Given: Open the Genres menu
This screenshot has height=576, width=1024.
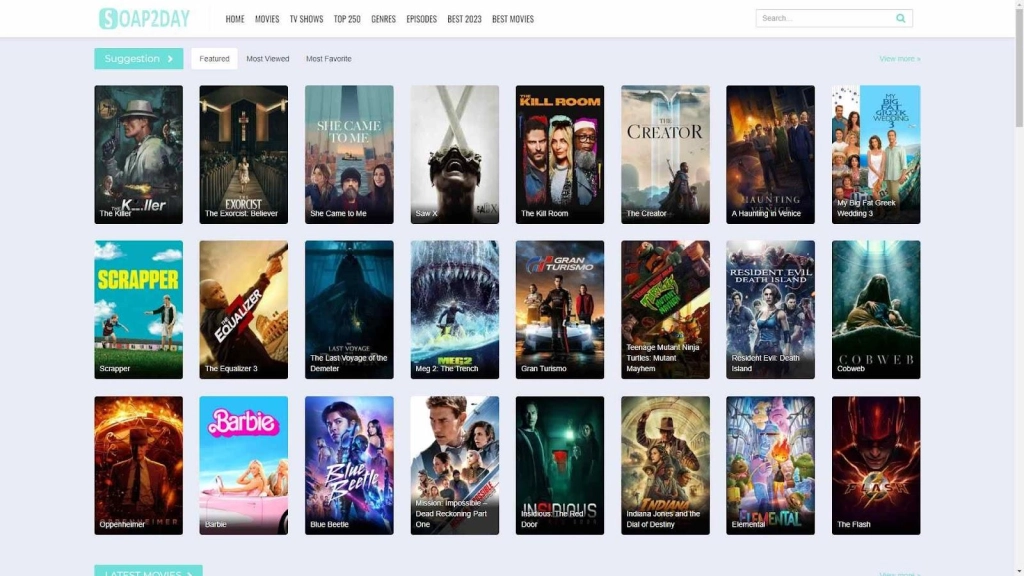Looking at the screenshot, I should click(x=383, y=19).
